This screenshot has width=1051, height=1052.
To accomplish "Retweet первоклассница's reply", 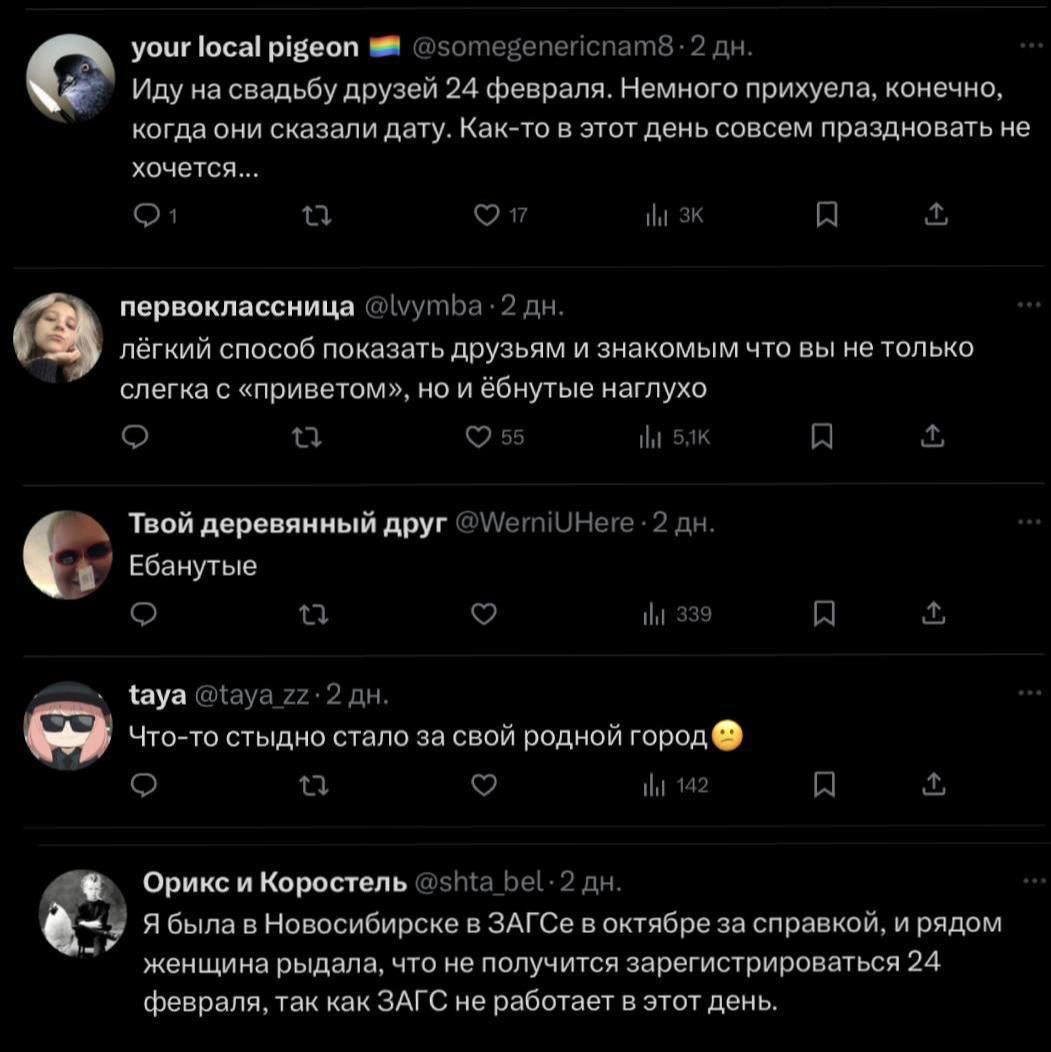I will point(308,436).
